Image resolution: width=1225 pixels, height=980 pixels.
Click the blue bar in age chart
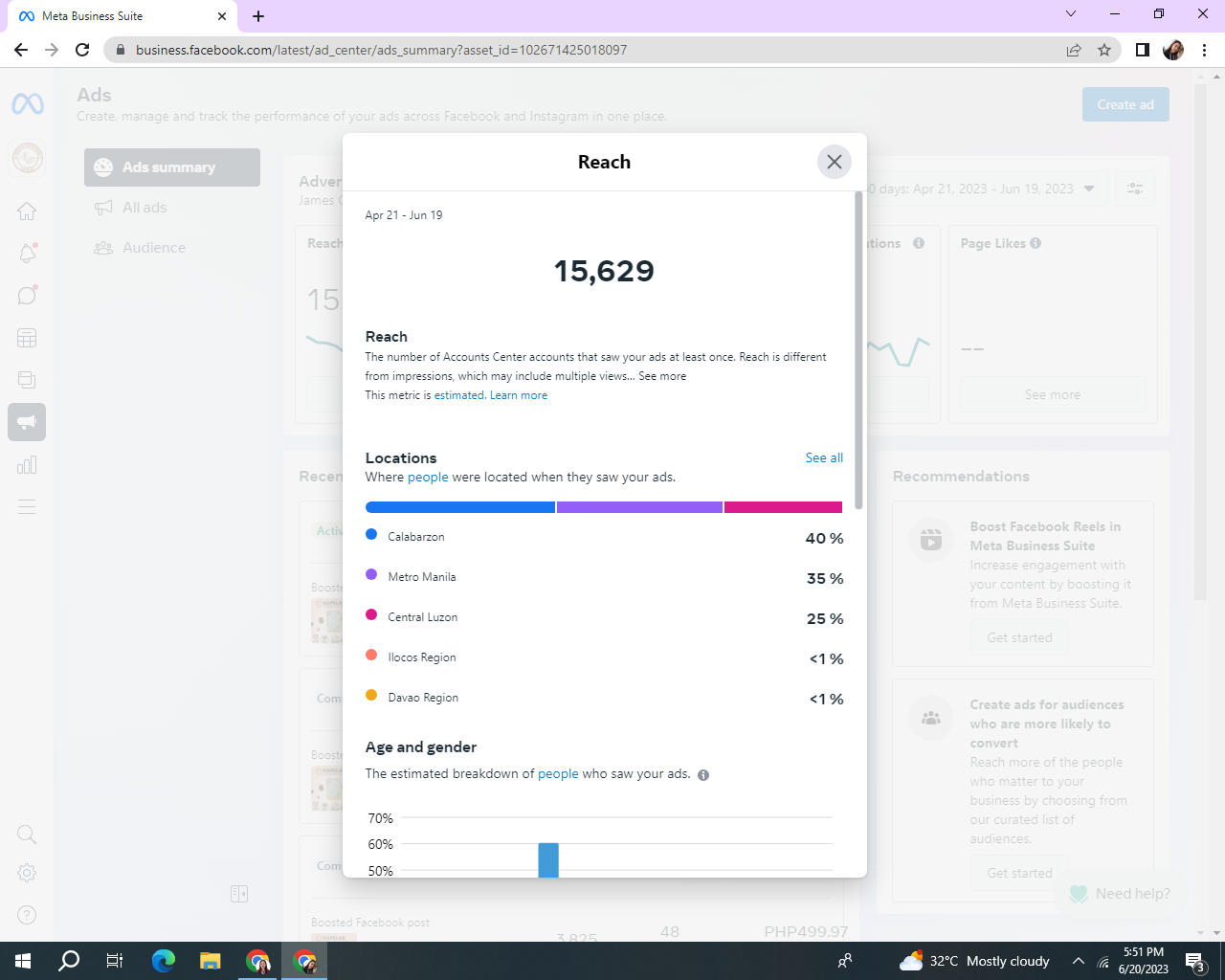pos(548,859)
